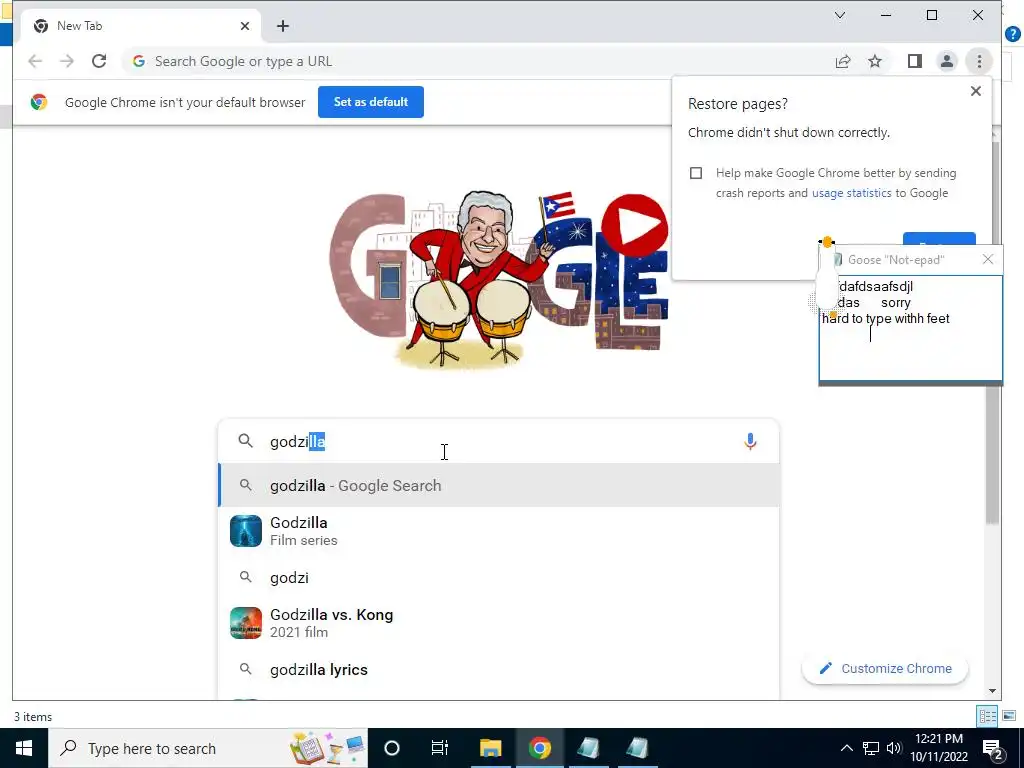Open the clock and date
This screenshot has width=1024, height=768.
pyautogui.click(x=939, y=748)
